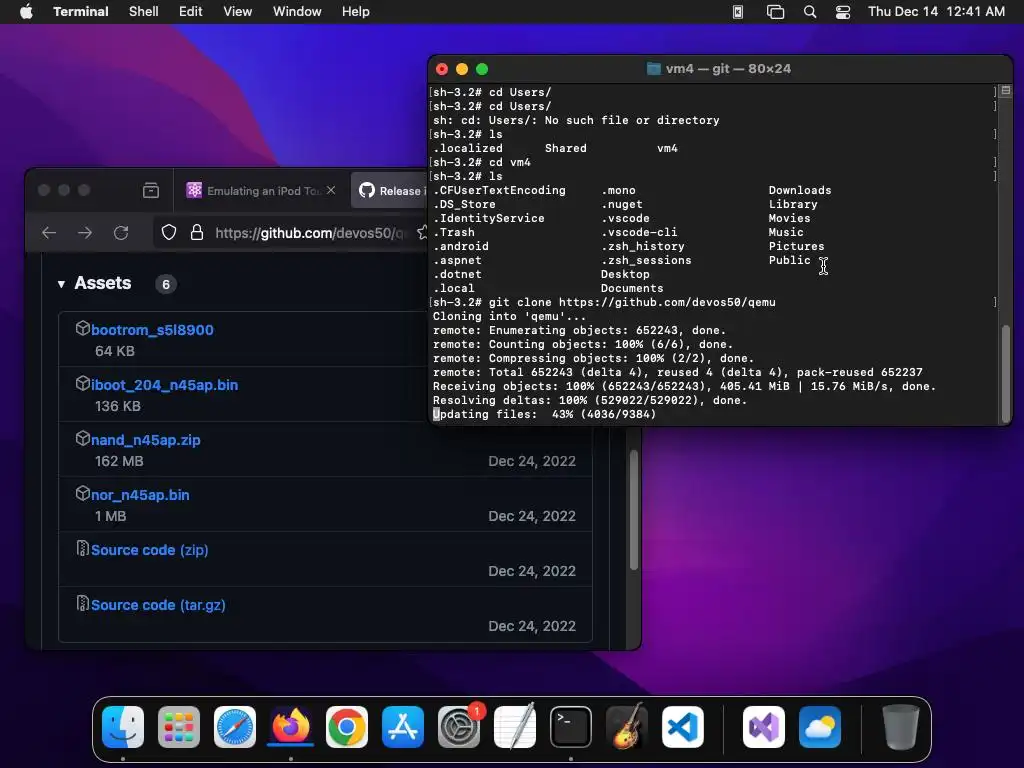The image size is (1024, 768).
Task: Click package icon beside nor_n45ap.bin
Action: click(82, 492)
